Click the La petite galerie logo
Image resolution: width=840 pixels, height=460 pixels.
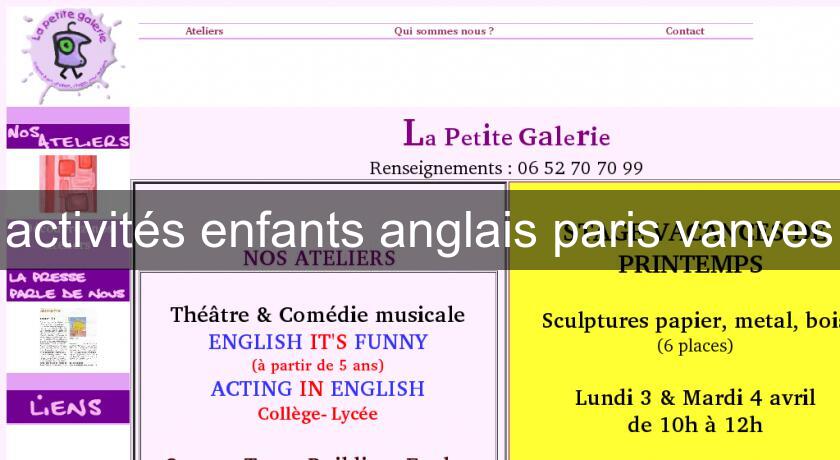[71, 54]
